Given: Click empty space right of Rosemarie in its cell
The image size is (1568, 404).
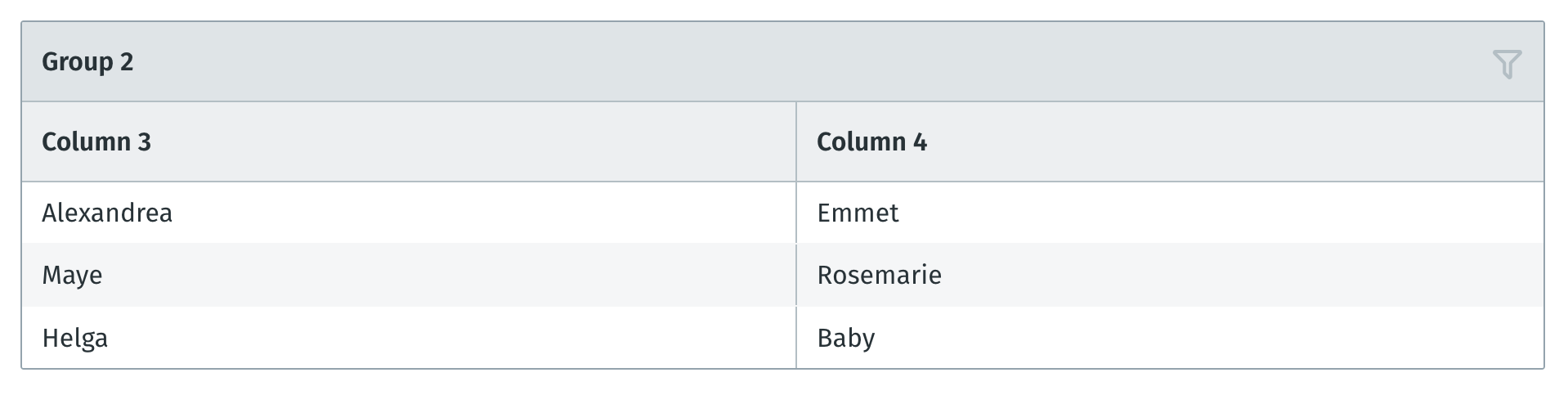Looking at the screenshot, I should click(1243, 275).
